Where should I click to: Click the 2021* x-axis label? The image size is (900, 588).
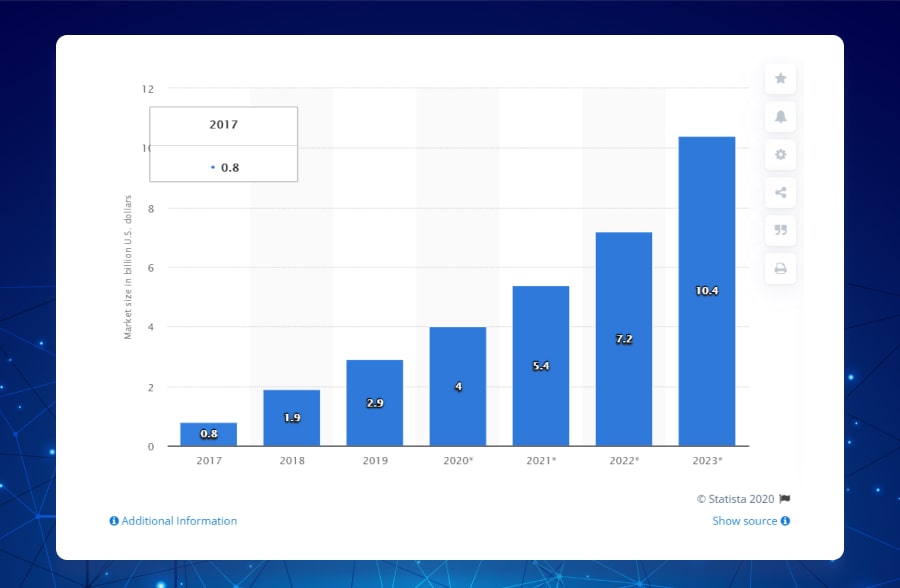[541, 461]
